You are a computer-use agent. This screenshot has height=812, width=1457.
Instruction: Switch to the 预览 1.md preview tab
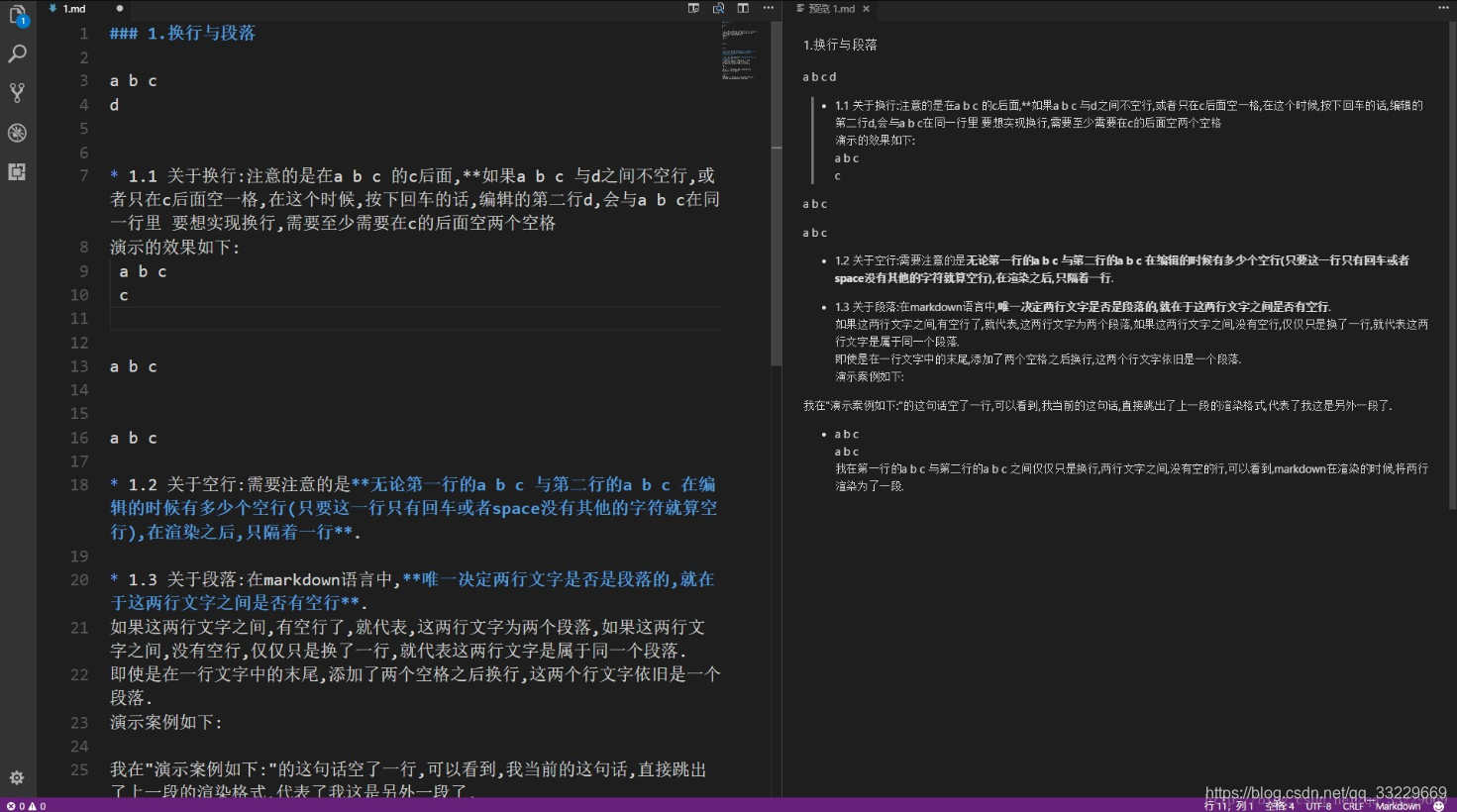[830, 8]
